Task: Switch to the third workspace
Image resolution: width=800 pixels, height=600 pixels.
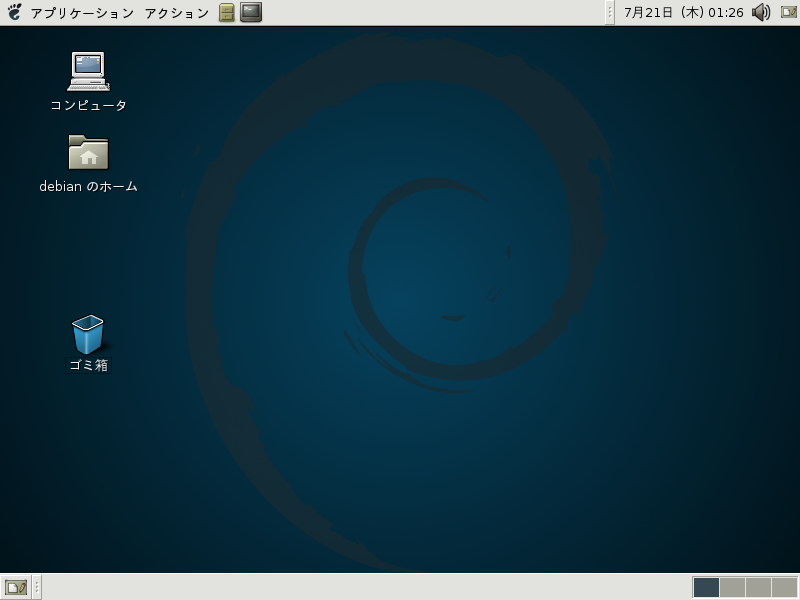Action: pos(759,587)
